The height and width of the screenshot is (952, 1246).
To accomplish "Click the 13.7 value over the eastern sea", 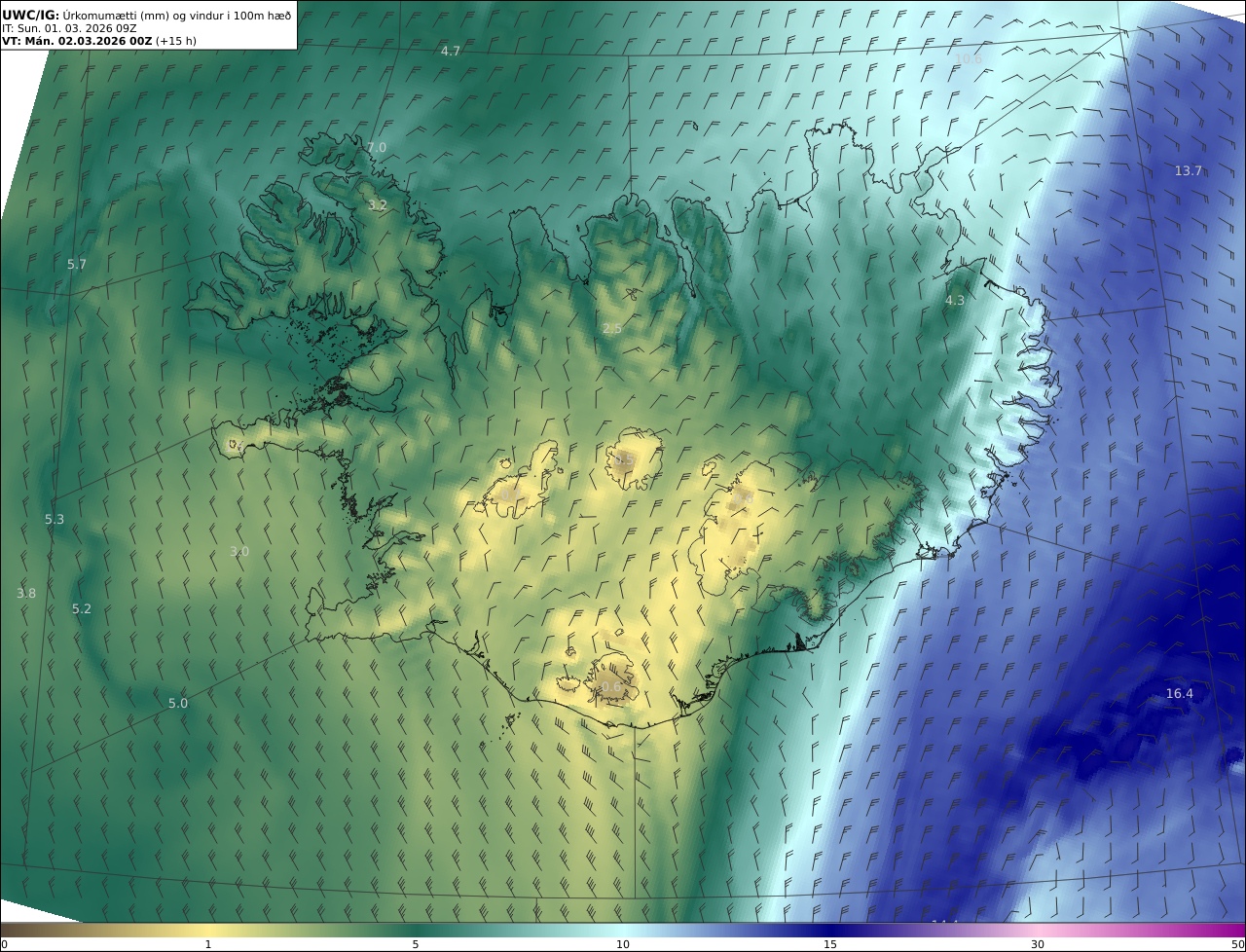I will pyautogui.click(x=1189, y=170).
